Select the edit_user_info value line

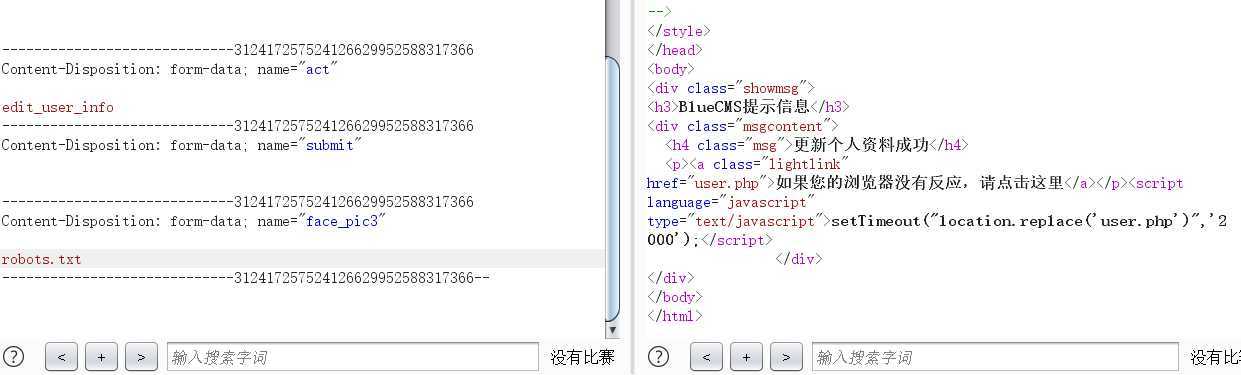pos(58,107)
